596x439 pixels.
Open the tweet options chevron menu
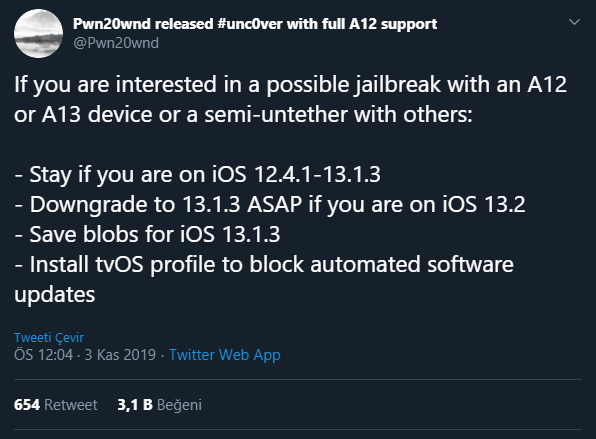[574, 22]
